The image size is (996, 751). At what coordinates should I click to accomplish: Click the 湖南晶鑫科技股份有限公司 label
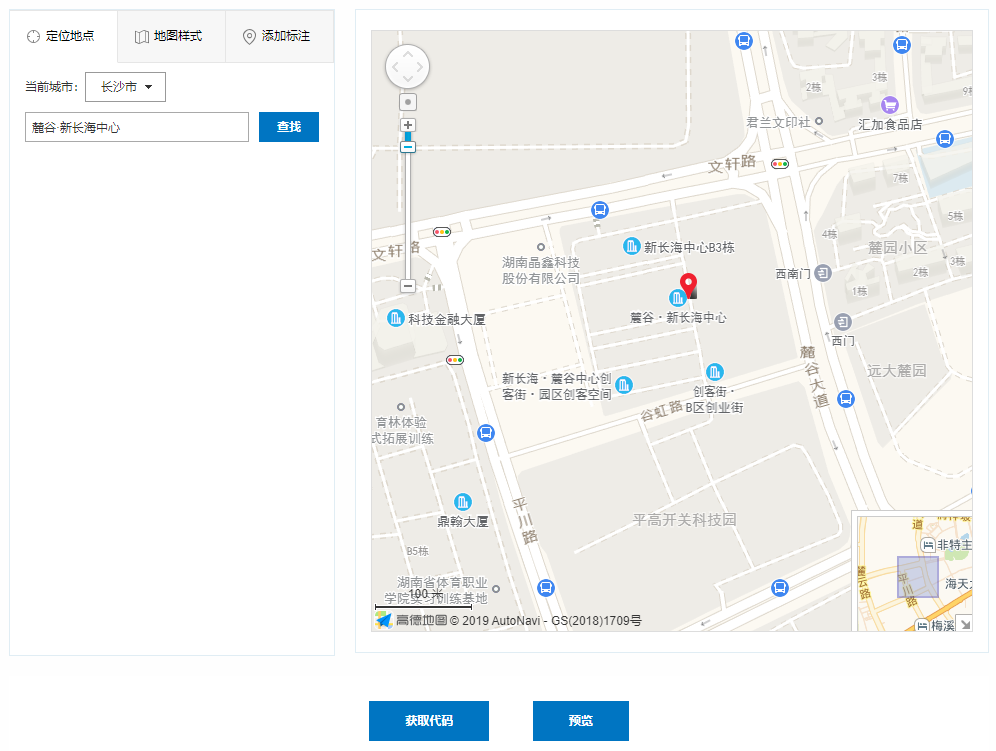[x=541, y=270]
